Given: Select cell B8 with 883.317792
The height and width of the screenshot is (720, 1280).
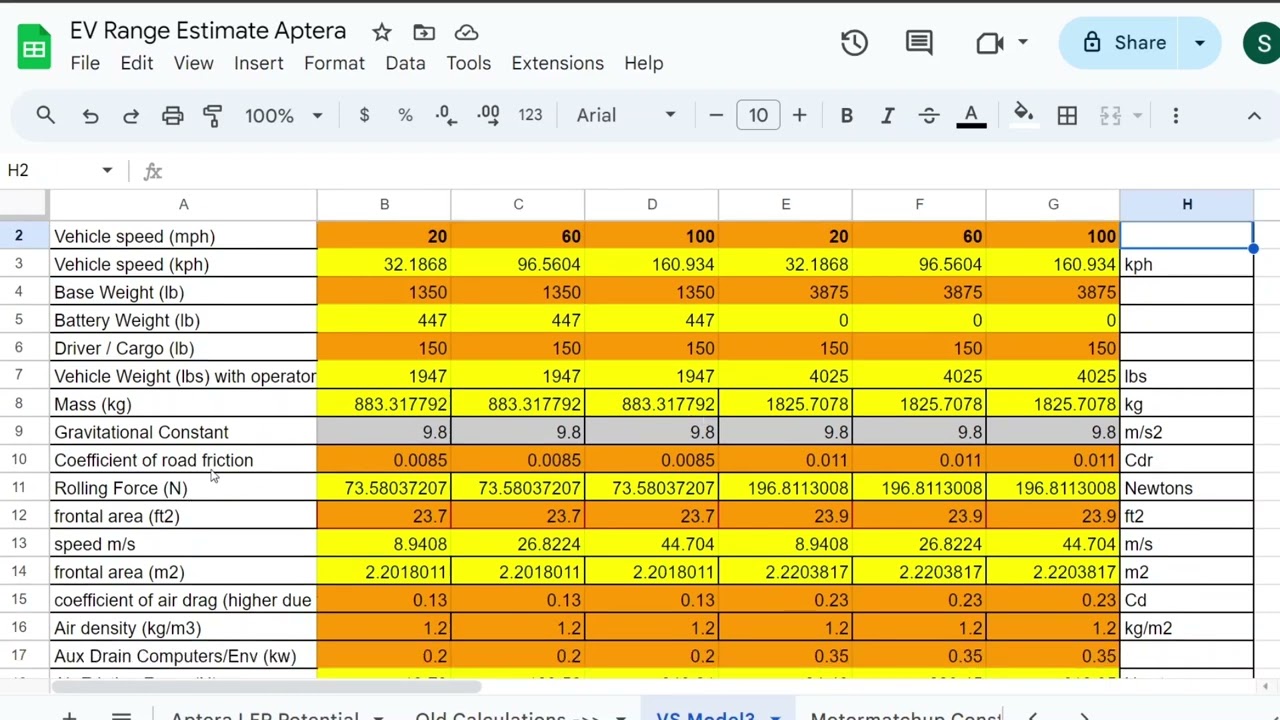Looking at the screenshot, I should [x=384, y=404].
